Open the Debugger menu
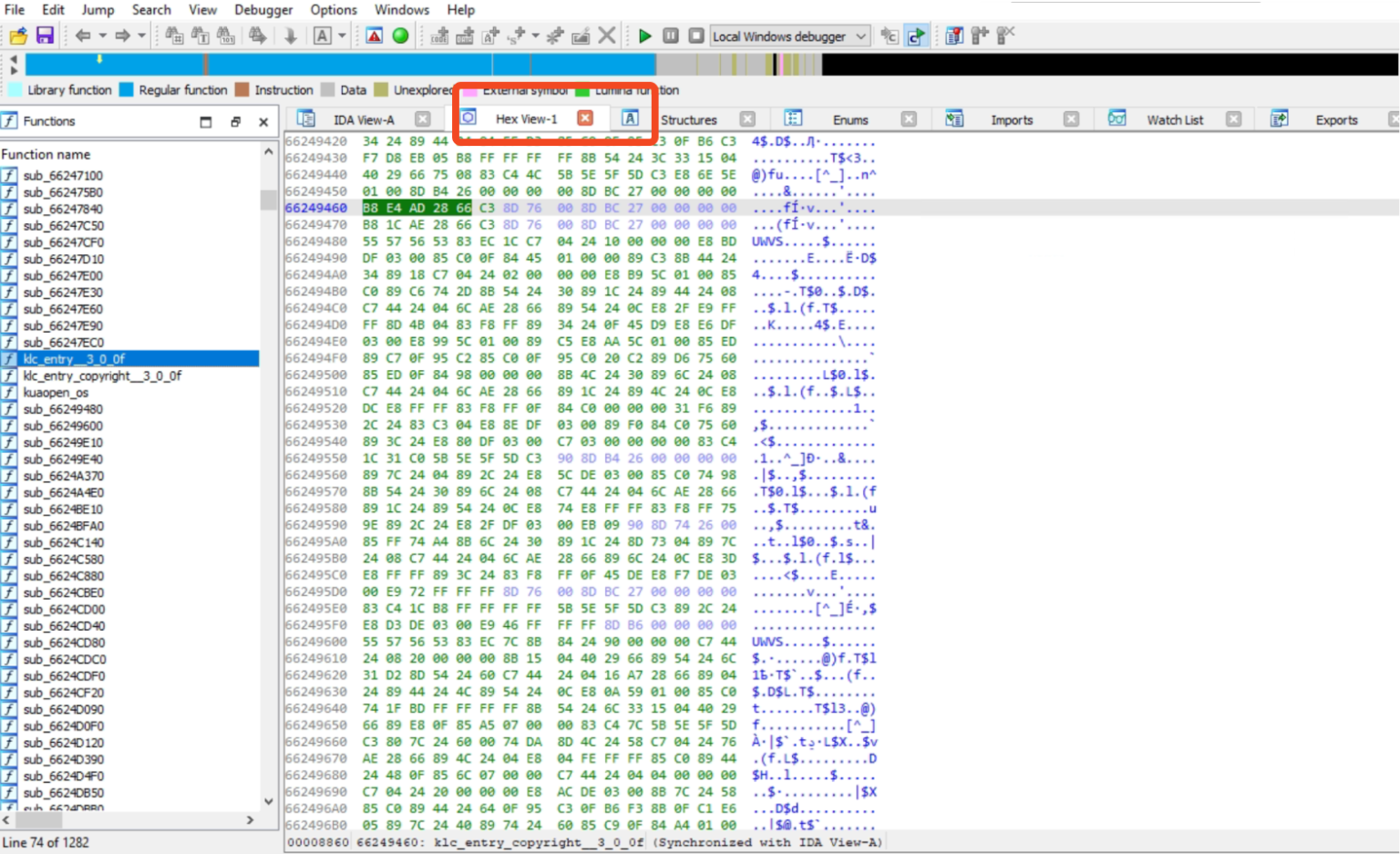Image resolution: width=1400 pixels, height=854 pixels. (262, 10)
